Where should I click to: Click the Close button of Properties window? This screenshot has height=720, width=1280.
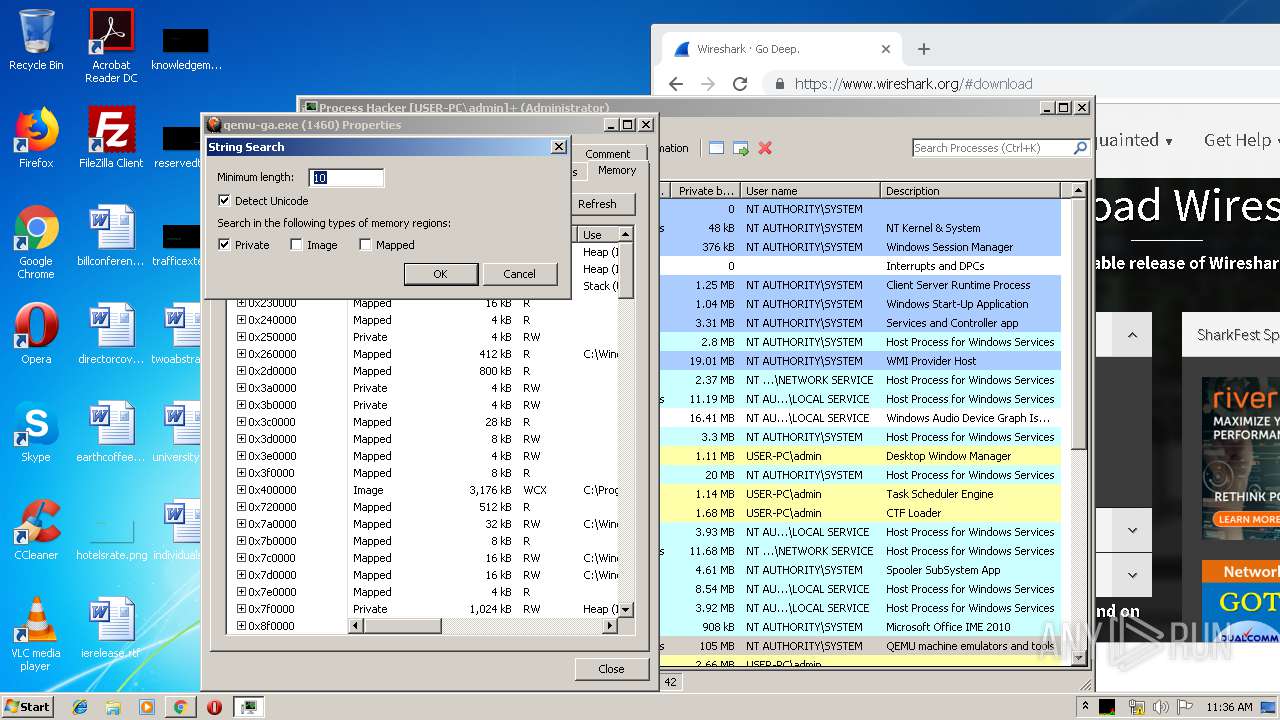click(611, 669)
